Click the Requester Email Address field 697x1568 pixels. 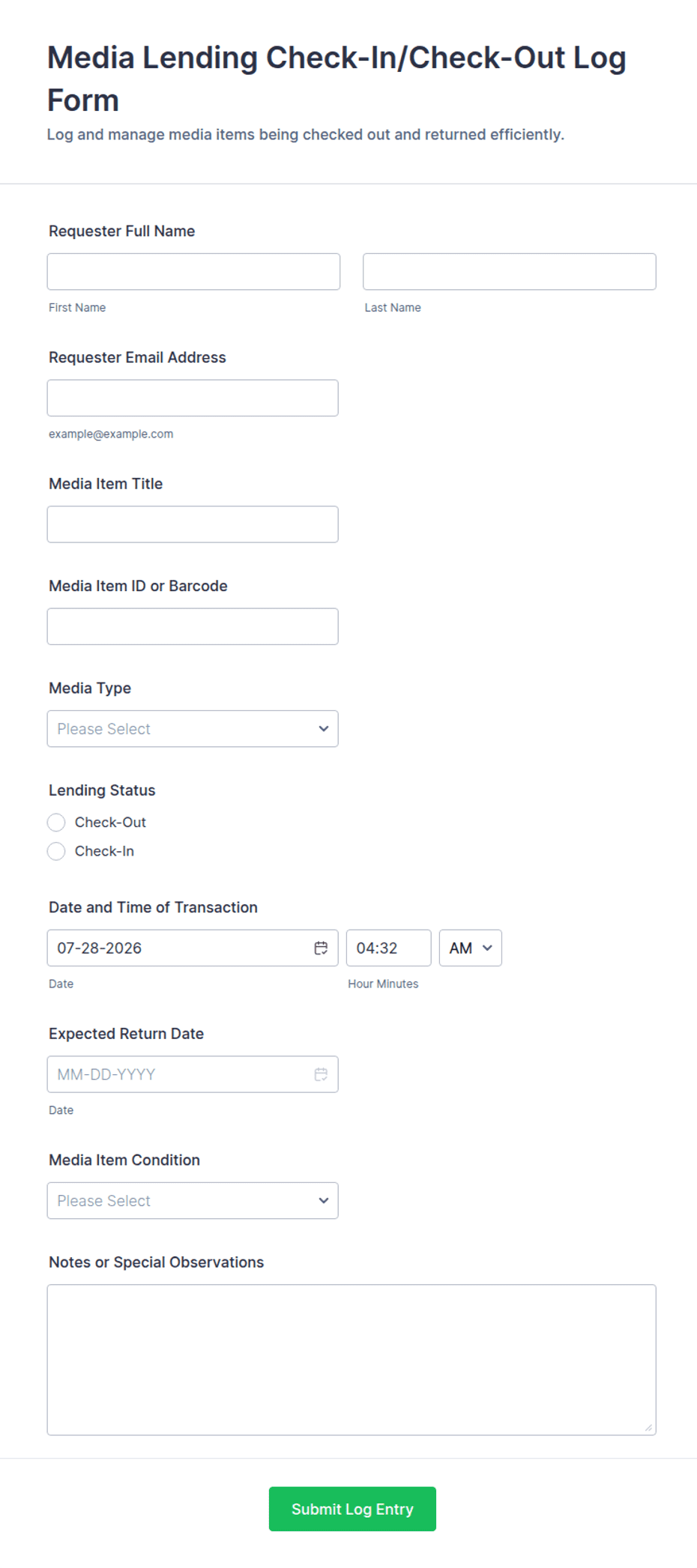pos(193,398)
